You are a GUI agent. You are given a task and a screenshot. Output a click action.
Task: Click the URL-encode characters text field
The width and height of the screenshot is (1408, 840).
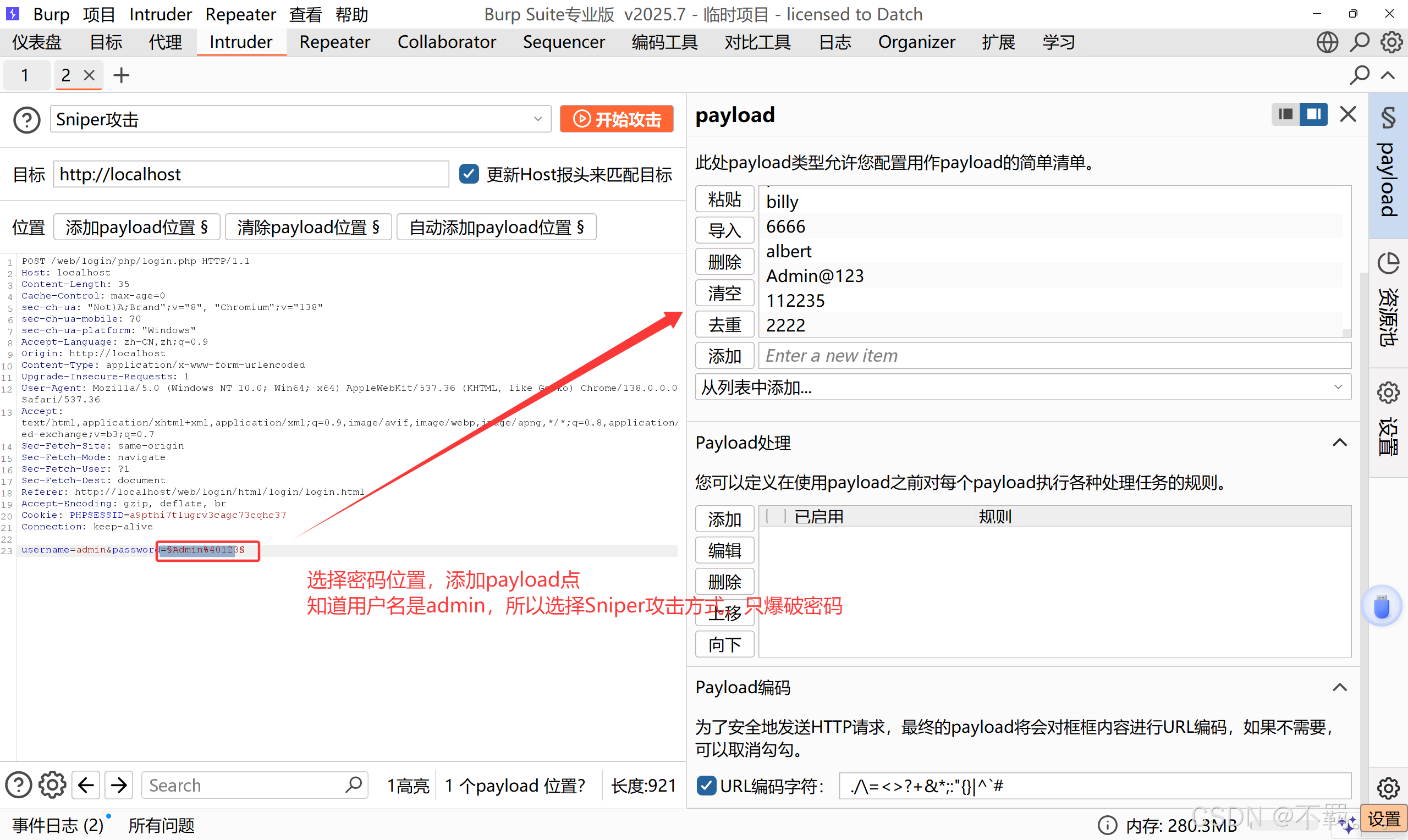[1095, 786]
